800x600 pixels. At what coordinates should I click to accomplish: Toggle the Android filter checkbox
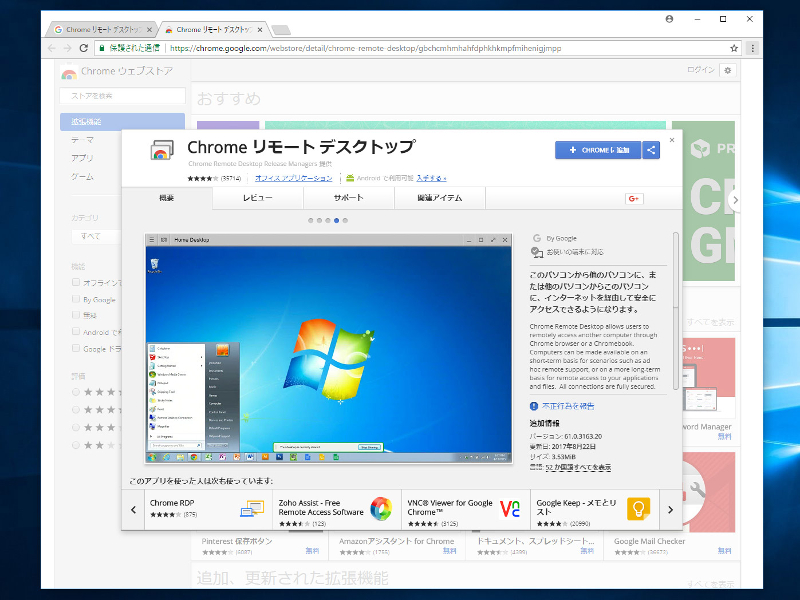click(x=76, y=332)
